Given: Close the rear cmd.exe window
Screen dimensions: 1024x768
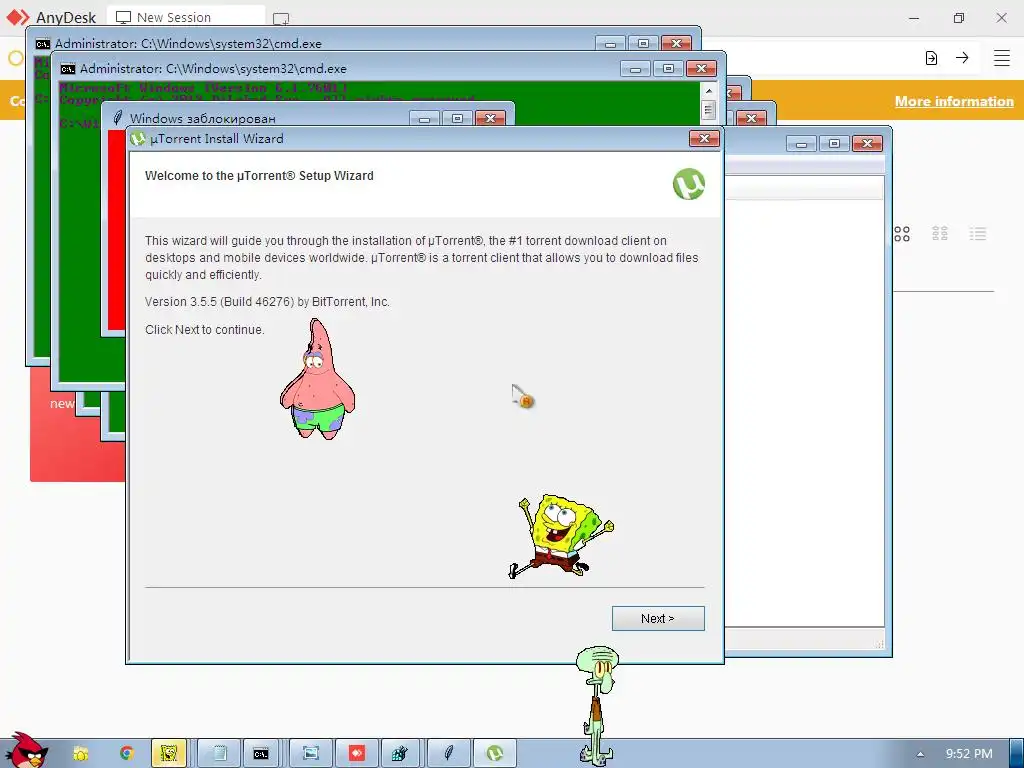Looking at the screenshot, I should 677,44.
